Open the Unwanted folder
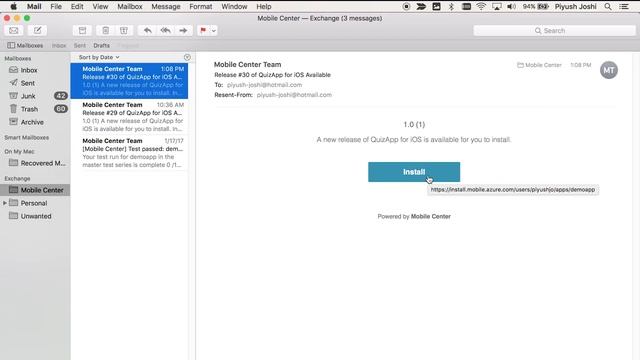Viewport: 640px width, 360px height. click(35, 216)
